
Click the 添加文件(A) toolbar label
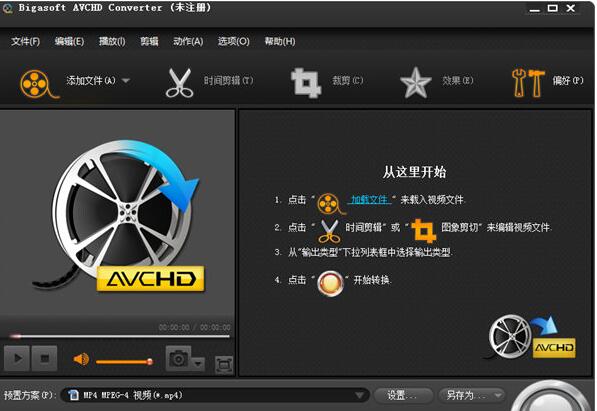tap(91, 81)
